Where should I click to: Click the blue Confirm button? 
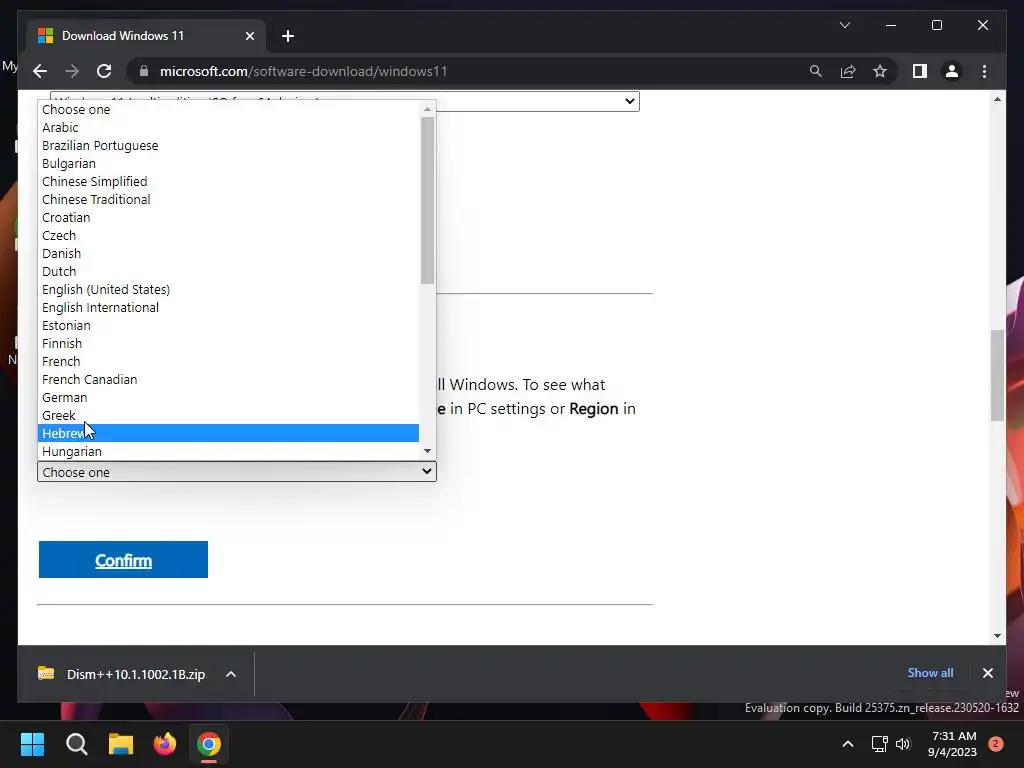(x=123, y=560)
